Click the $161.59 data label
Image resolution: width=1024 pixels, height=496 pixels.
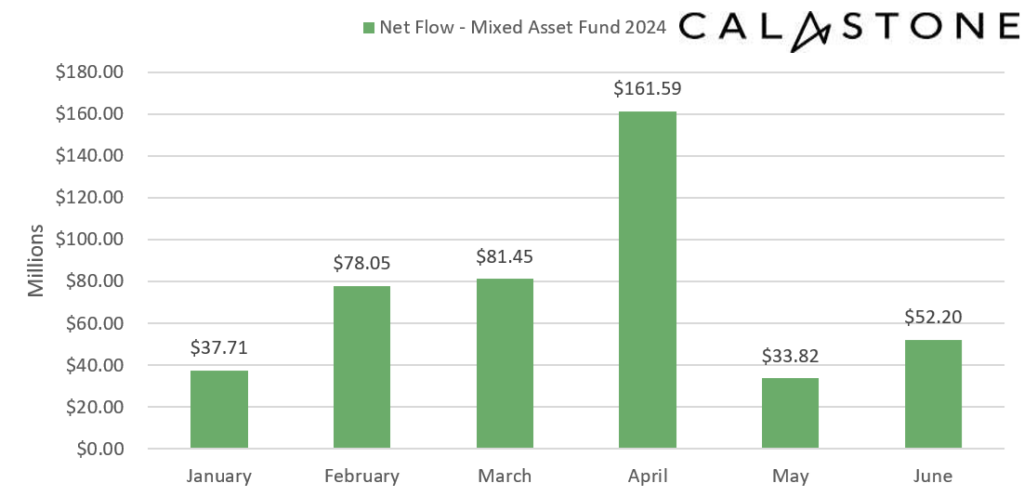(x=647, y=89)
